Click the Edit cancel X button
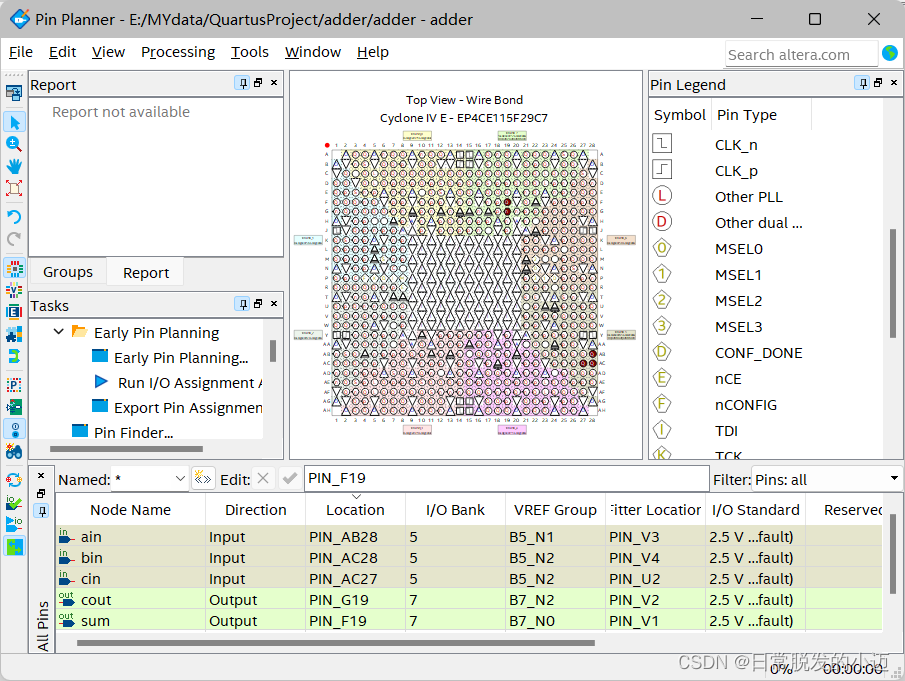This screenshot has width=905, height=681. (263, 478)
